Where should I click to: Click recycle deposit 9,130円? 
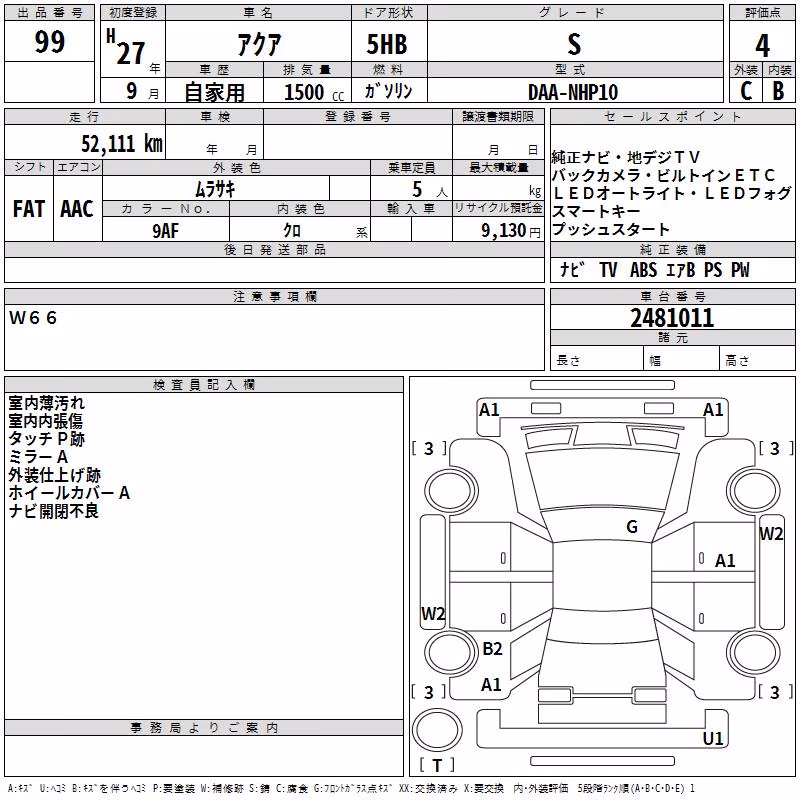click(x=511, y=231)
